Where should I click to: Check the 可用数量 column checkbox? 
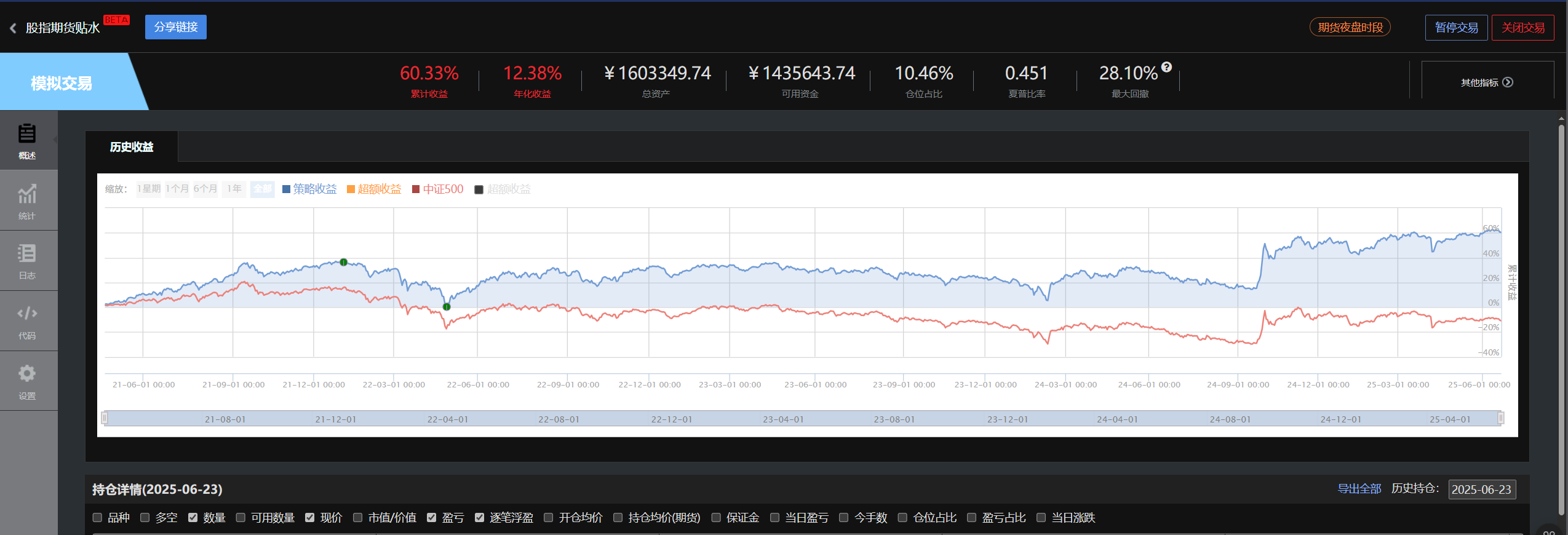[x=241, y=518]
